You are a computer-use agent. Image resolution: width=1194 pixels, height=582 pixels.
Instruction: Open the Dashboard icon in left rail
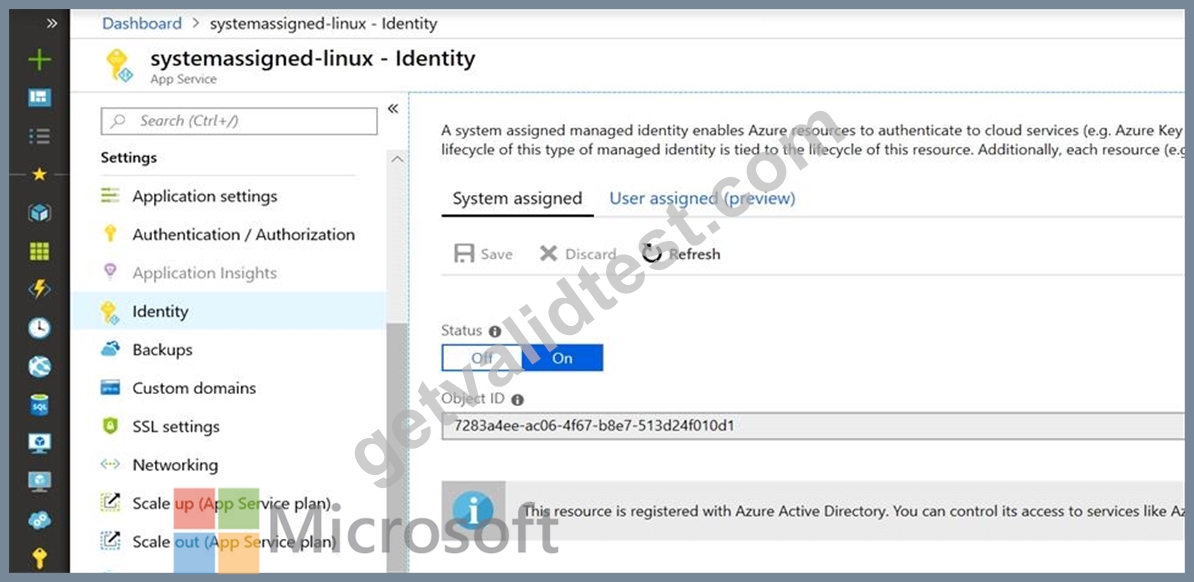pyautogui.click(x=39, y=98)
